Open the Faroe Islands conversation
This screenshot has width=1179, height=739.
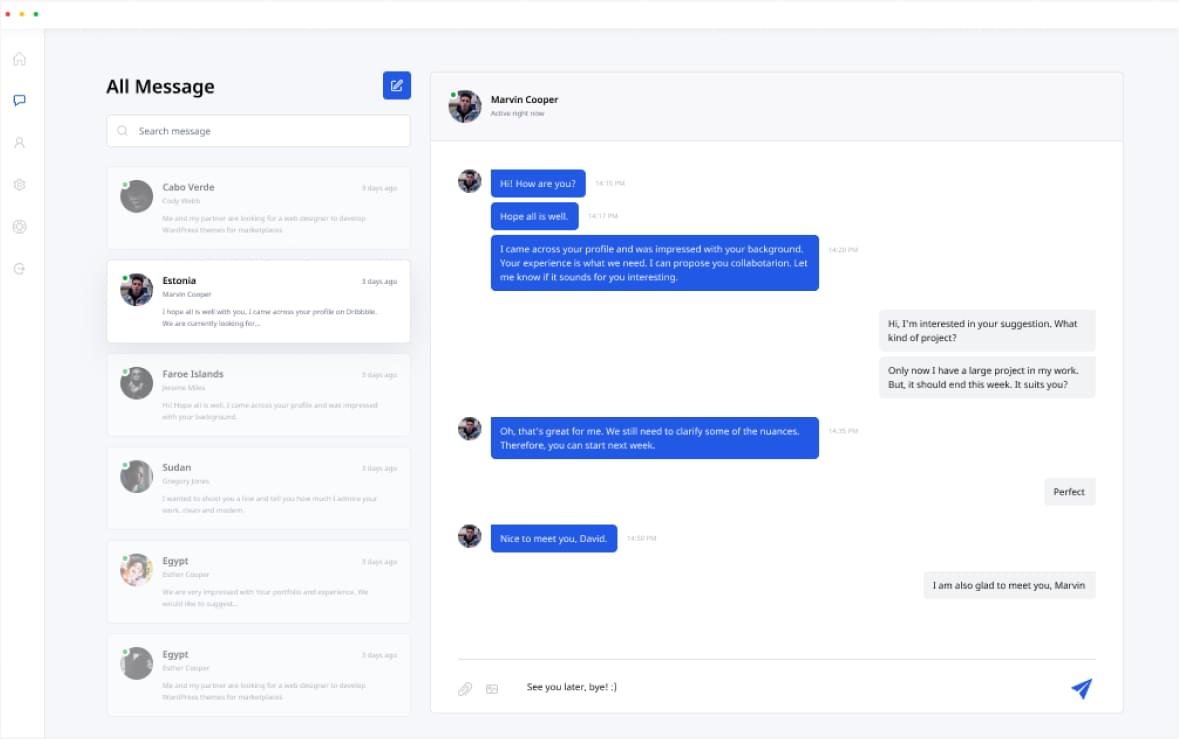tap(258, 395)
